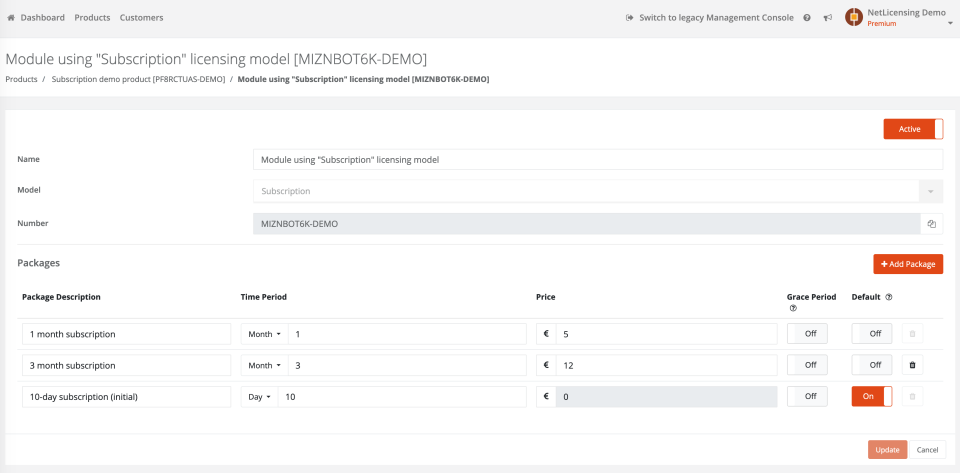The width and height of the screenshot is (960, 473).
Task: Set 3 month subscription as Default
Action: pos(871,366)
